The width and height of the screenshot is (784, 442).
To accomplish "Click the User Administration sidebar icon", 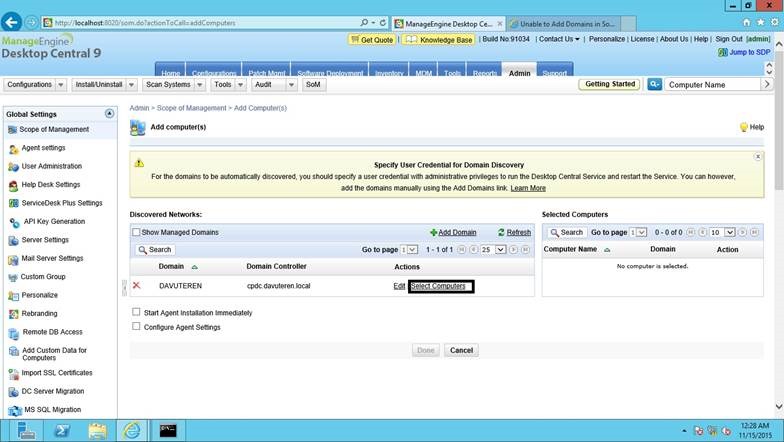I will [14, 167].
